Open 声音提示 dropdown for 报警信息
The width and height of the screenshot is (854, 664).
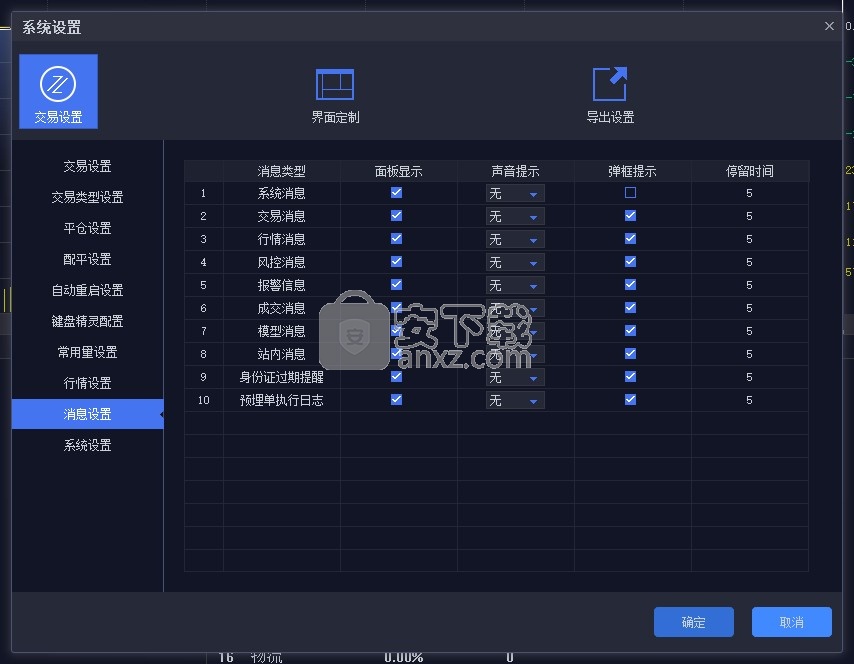coord(515,285)
